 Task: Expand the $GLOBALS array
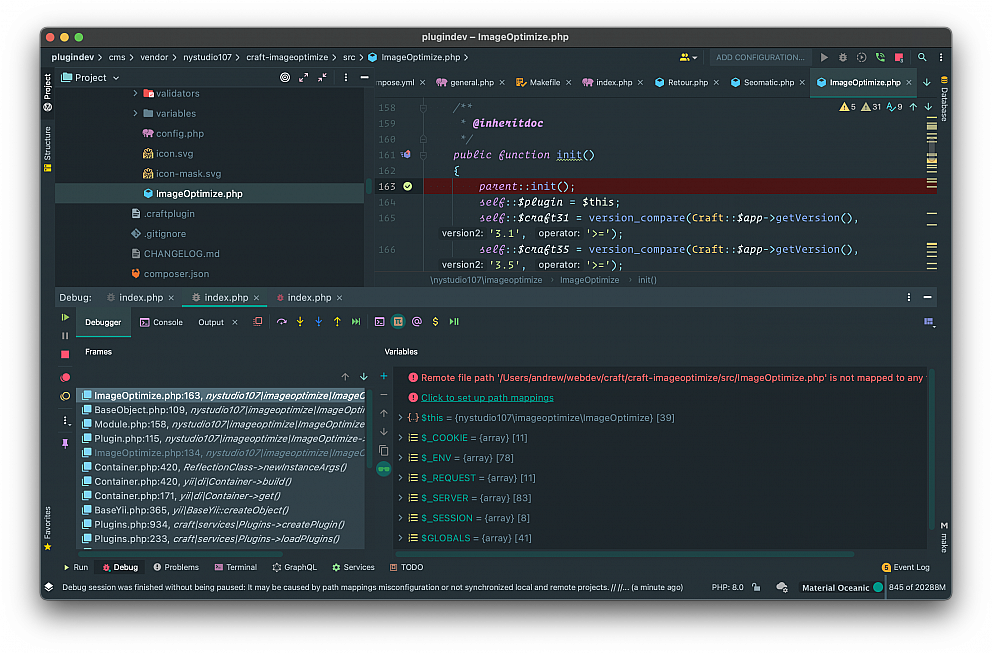(x=400, y=538)
